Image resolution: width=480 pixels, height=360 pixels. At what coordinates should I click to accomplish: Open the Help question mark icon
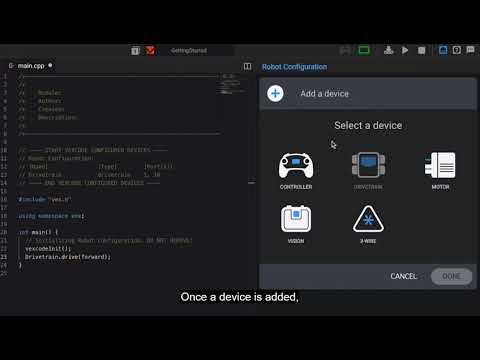(x=457, y=50)
